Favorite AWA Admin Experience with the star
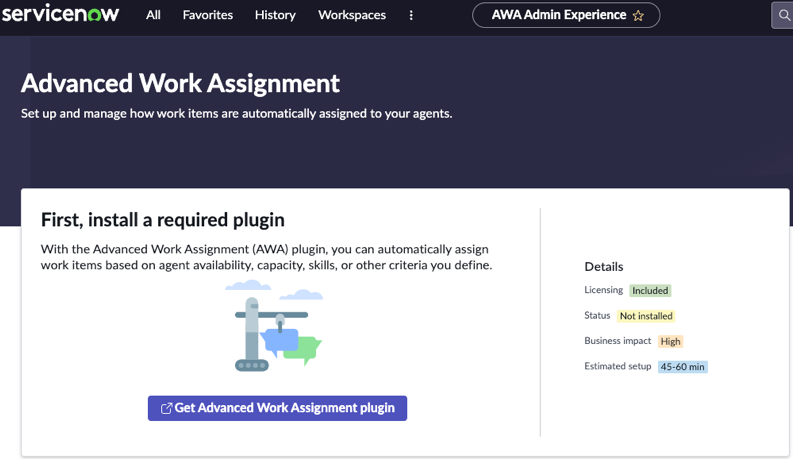Viewport: 793px width, 459px height. click(638, 16)
